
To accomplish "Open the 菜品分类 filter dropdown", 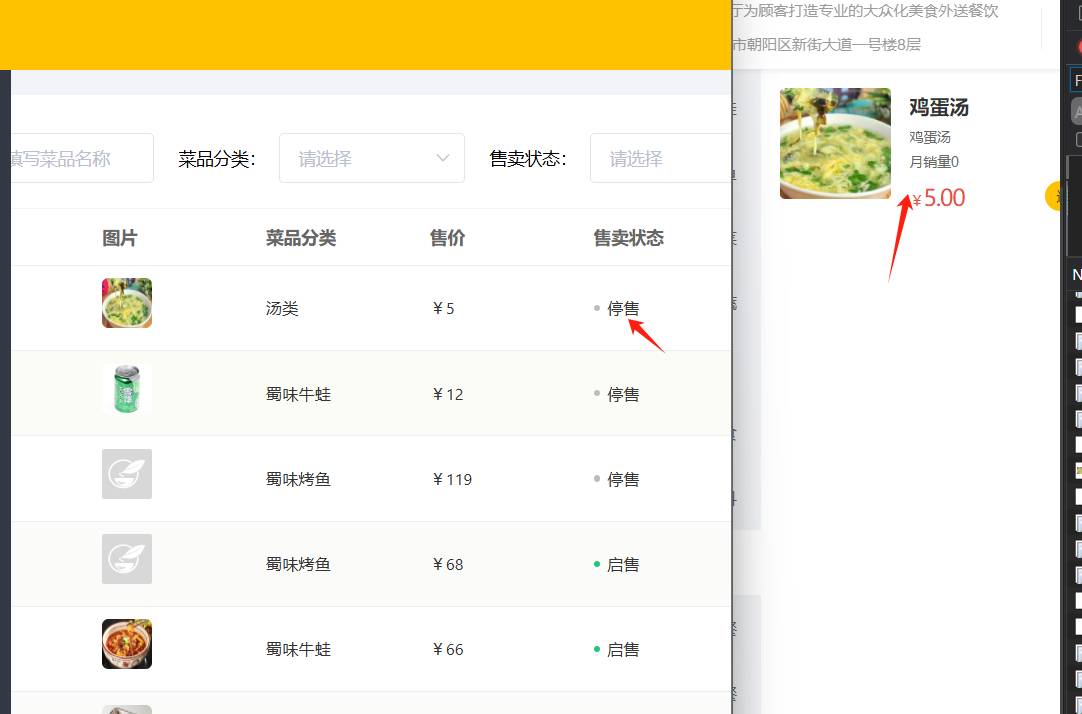I will pos(372,158).
